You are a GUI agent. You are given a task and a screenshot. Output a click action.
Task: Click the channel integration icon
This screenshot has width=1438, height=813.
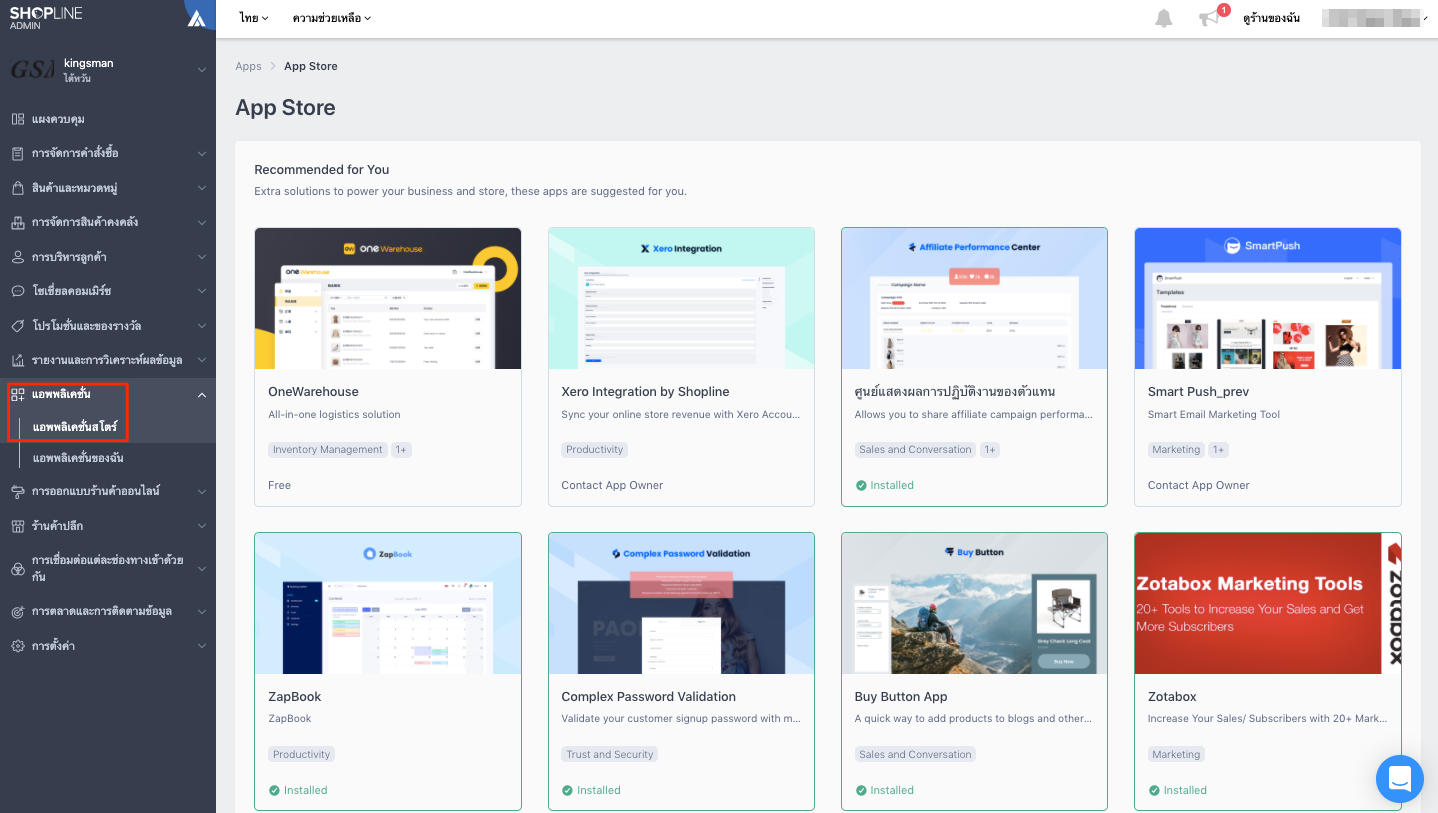click(x=18, y=568)
